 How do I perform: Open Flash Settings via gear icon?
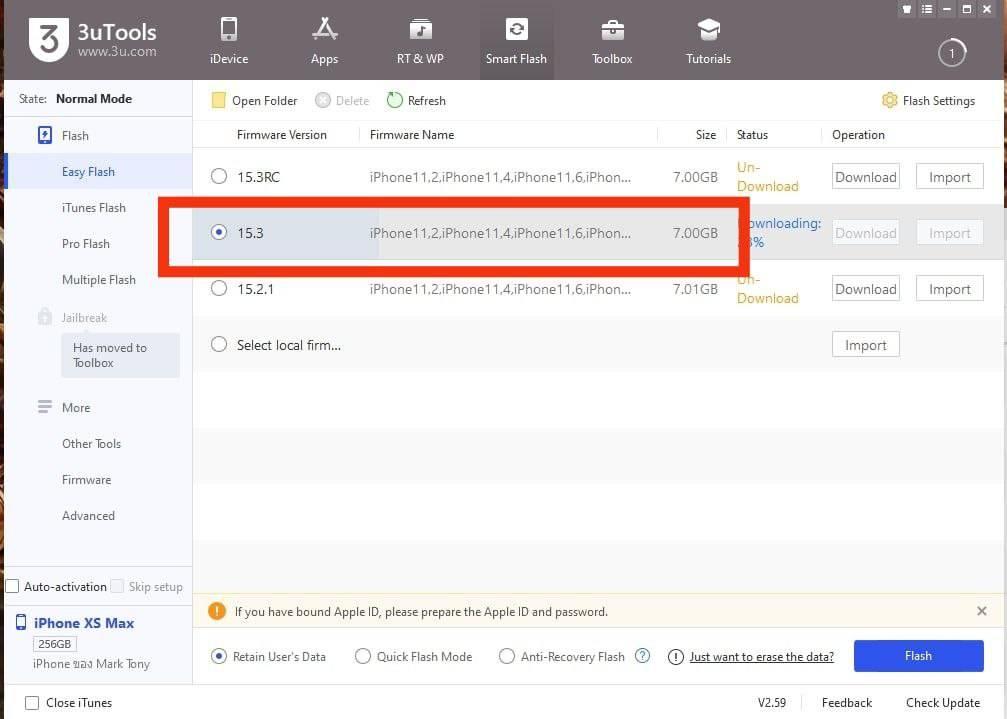tap(889, 100)
